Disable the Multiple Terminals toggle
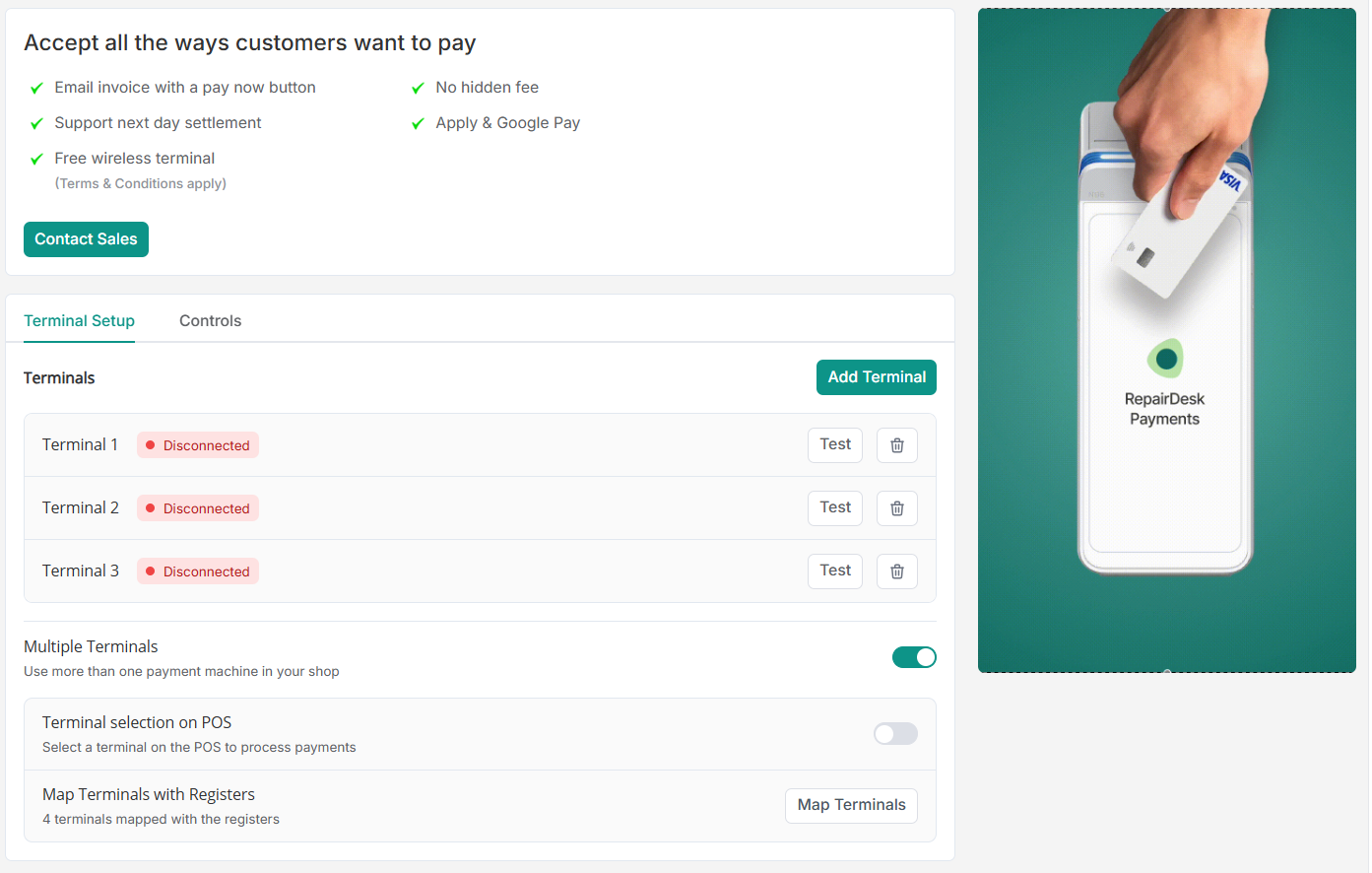The height and width of the screenshot is (873, 1372). click(913, 657)
